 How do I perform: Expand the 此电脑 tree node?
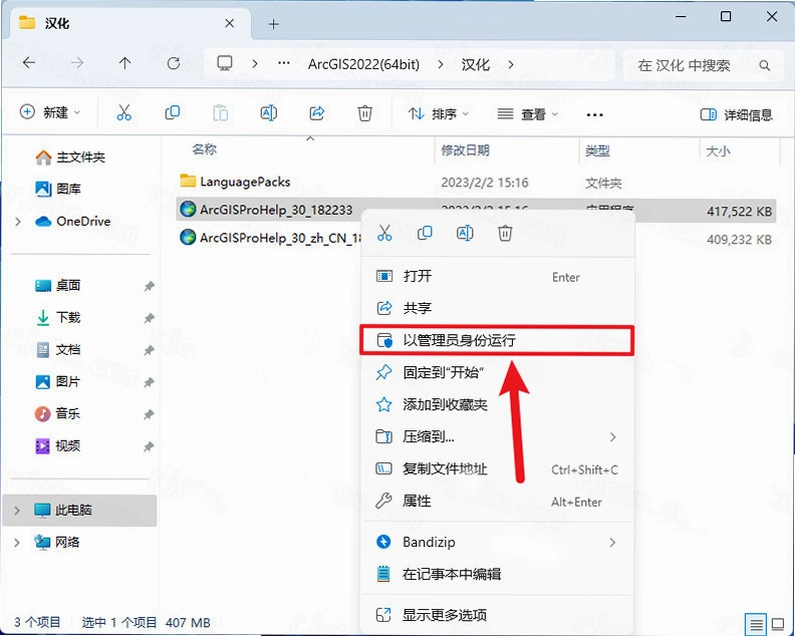pos(17,510)
